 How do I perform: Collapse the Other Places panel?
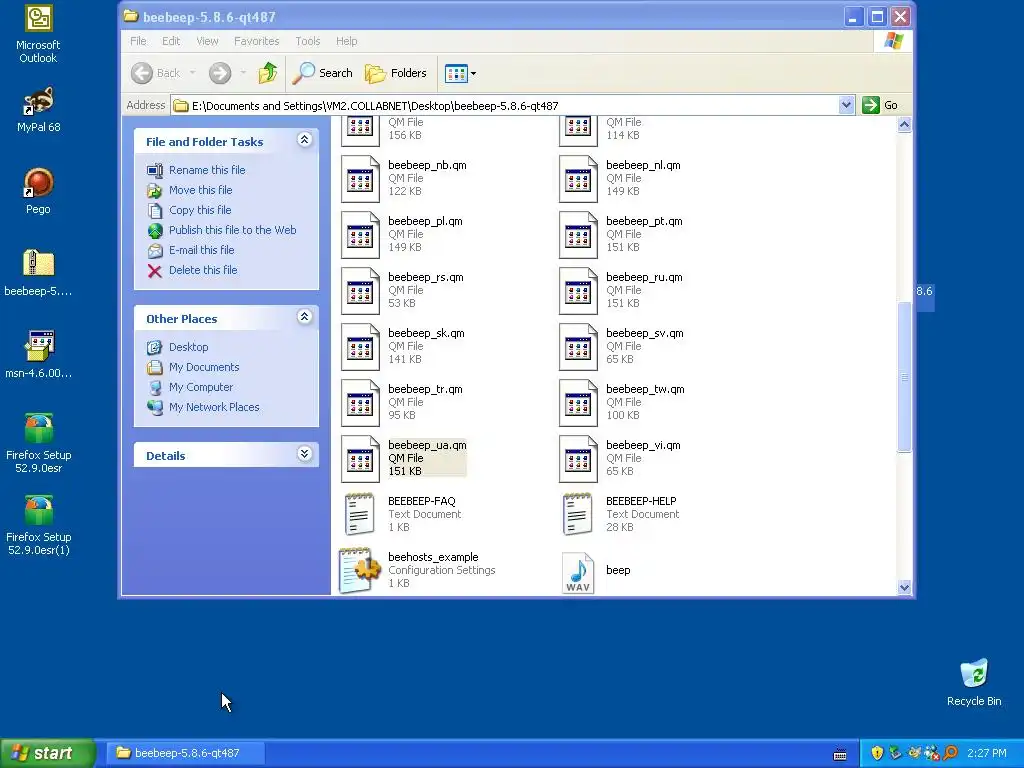click(304, 317)
